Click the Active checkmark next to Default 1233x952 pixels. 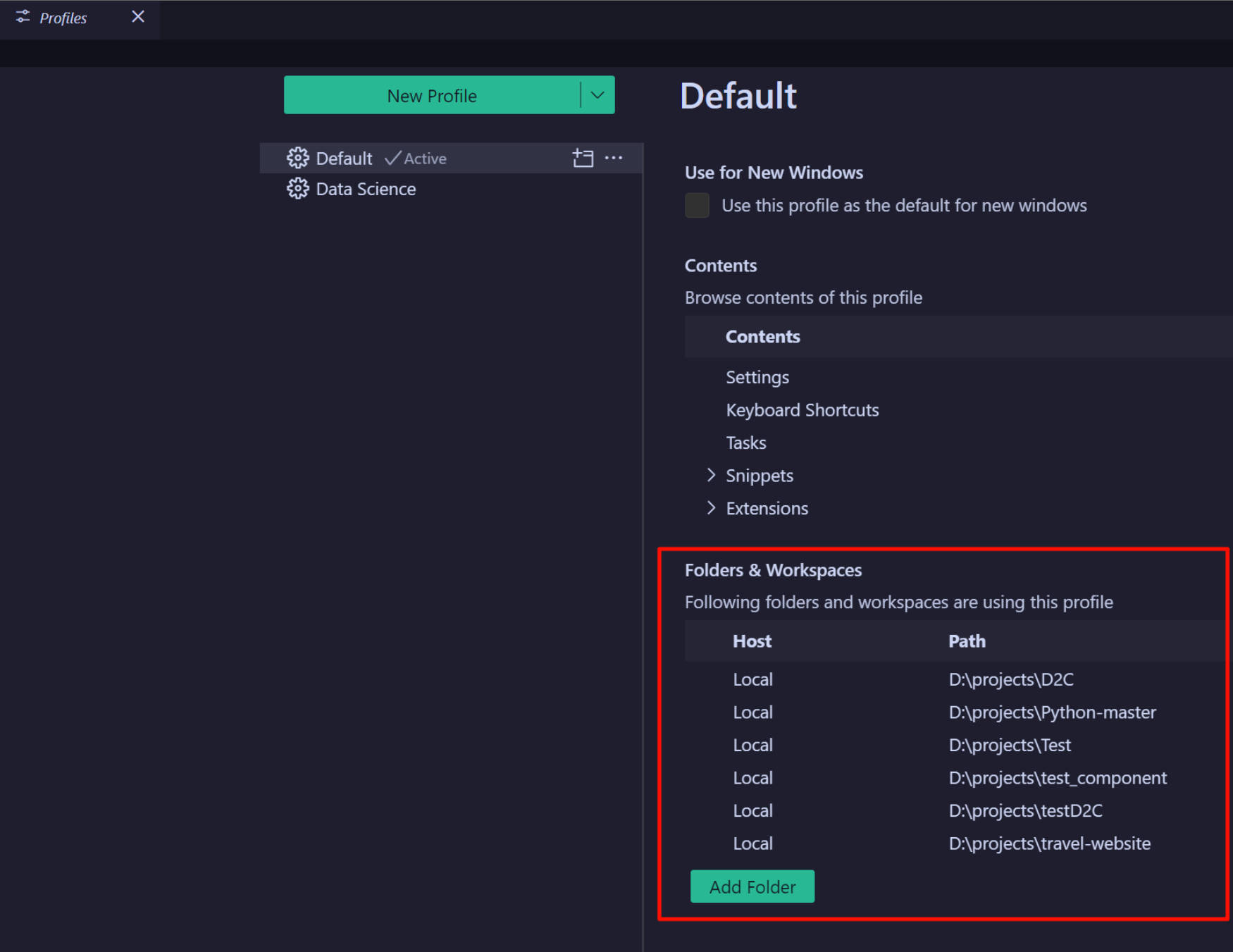coord(395,158)
